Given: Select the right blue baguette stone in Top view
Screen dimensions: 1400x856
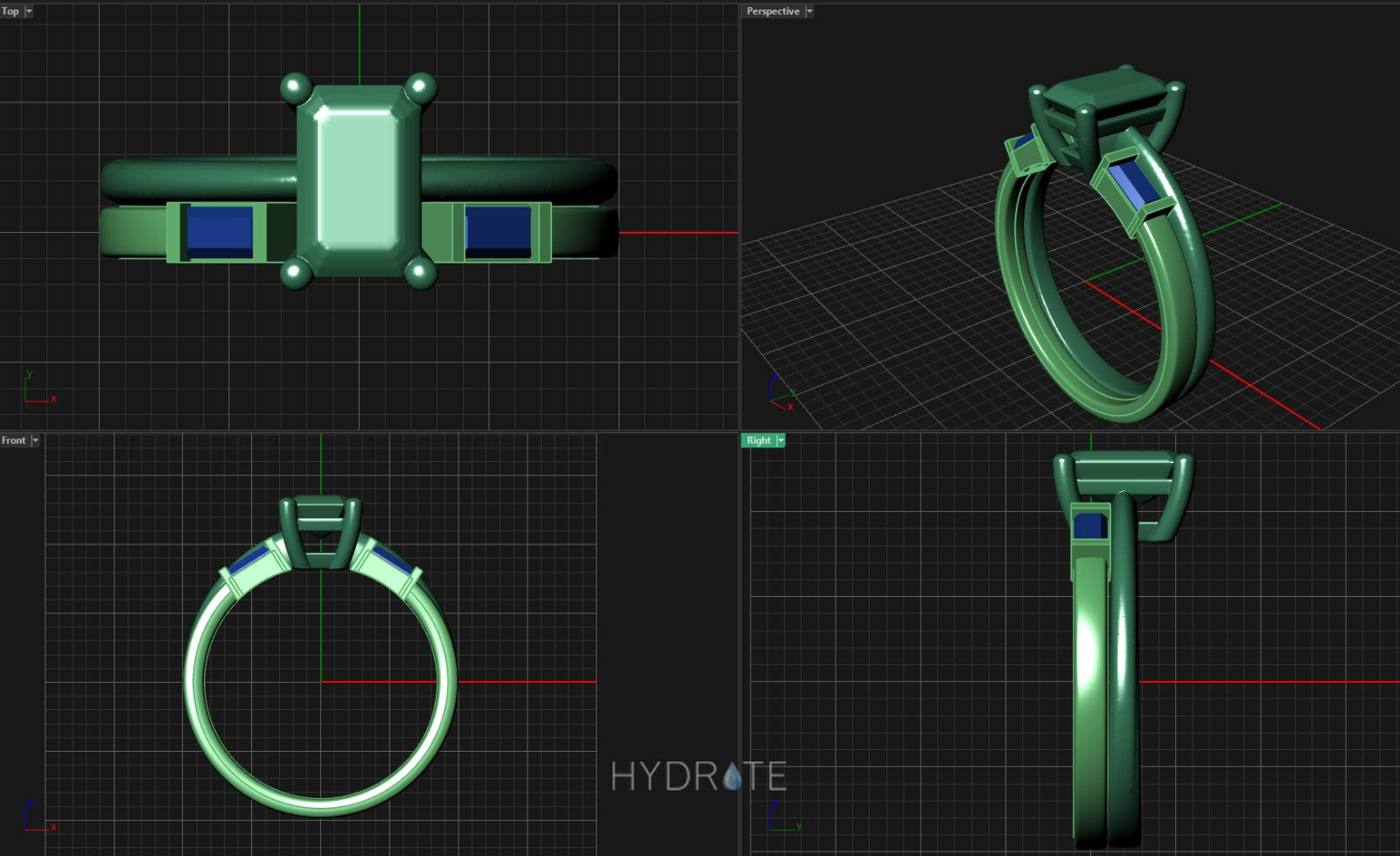Looking at the screenshot, I should click(498, 230).
